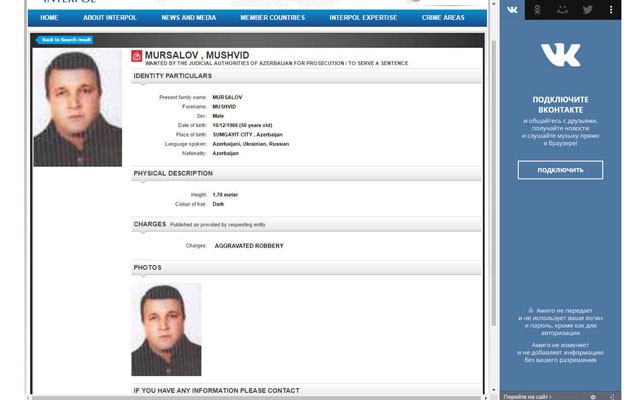
Task: Follow the Перейти на сайт link
Action: [527, 397]
